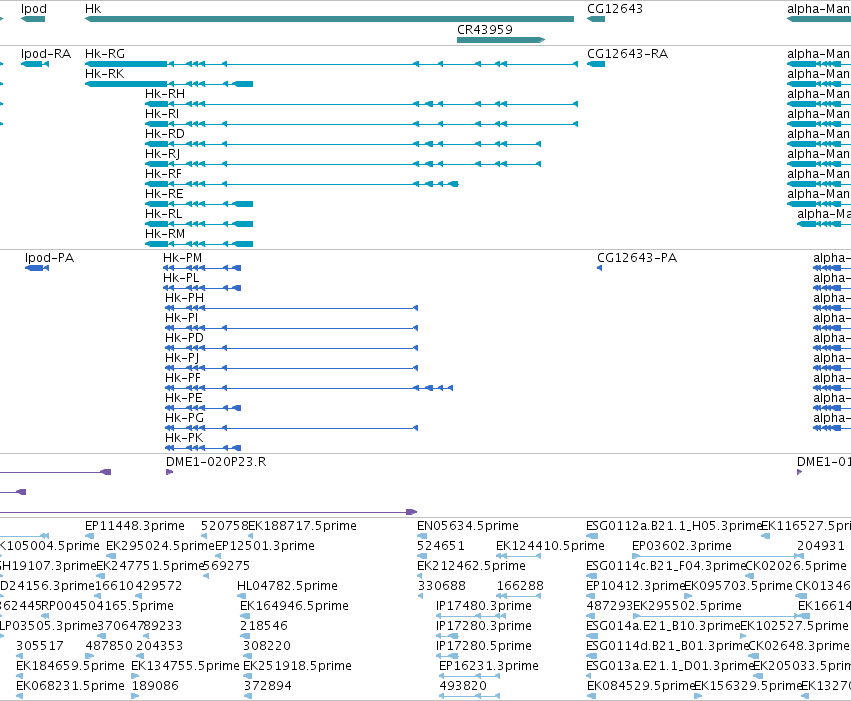The width and height of the screenshot is (851, 701).
Task: Select the EK212462.5prime EST label
Action: (471, 566)
